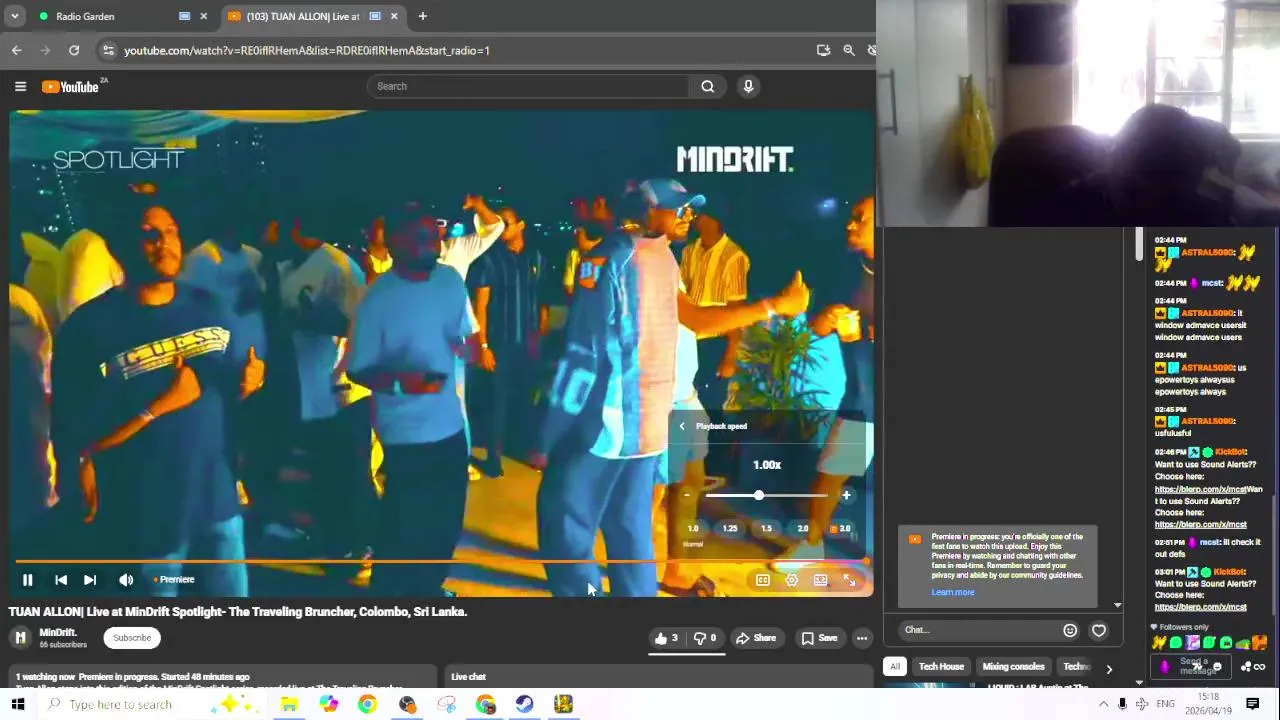Skip to the previous video

(61, 580)
